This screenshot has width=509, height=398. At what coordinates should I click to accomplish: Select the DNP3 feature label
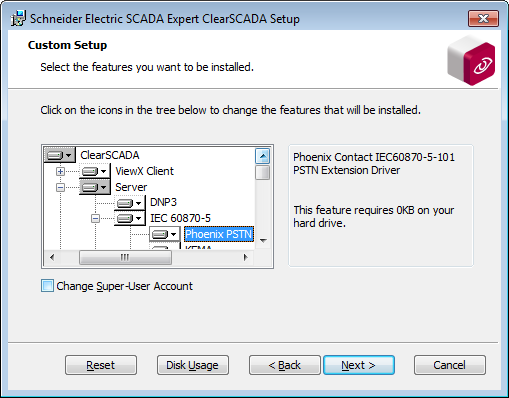pyautogui.click(x=163, y=203)
